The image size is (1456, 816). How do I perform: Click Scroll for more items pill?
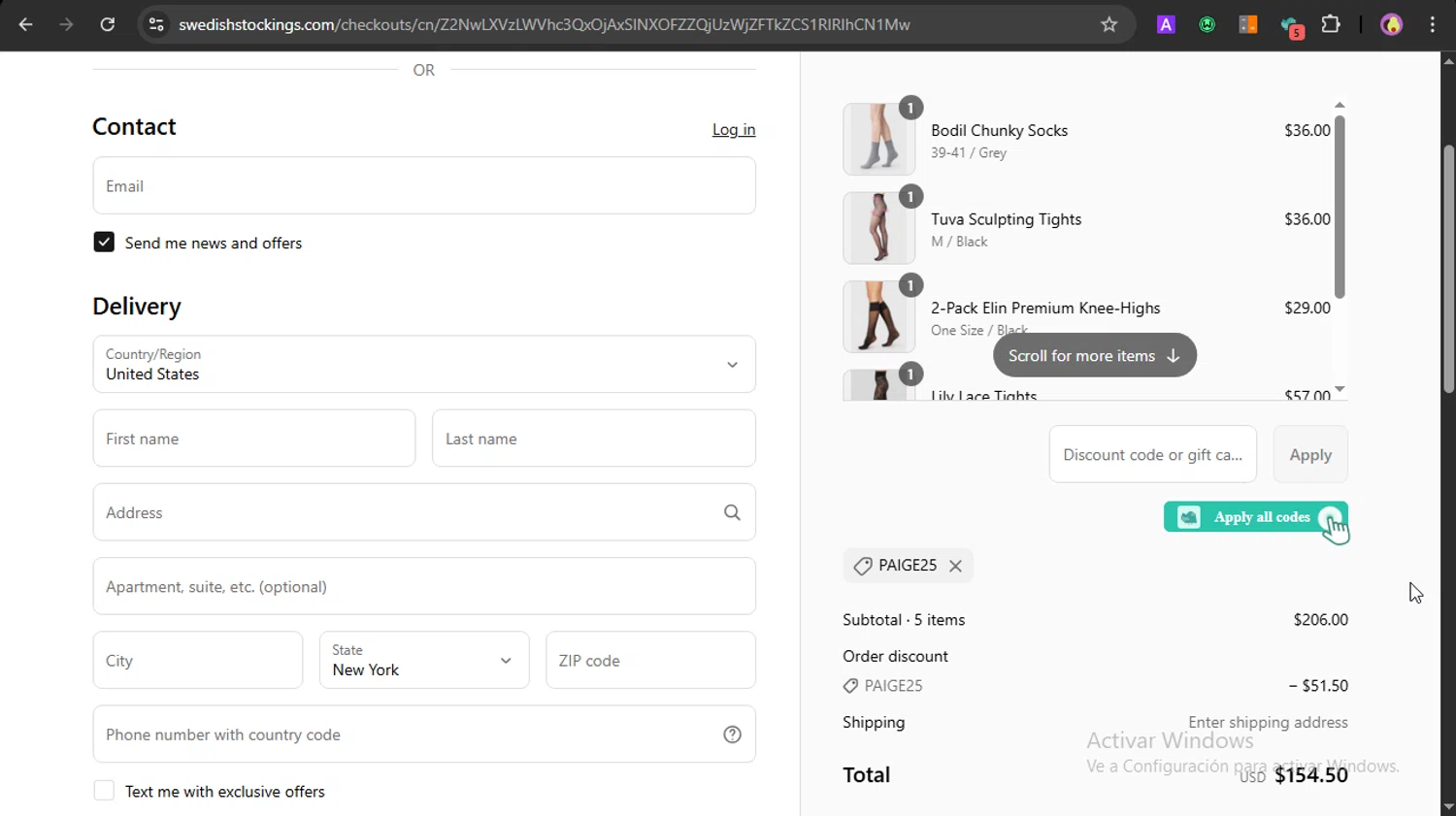pyautogui.click(x=1095, y=356)
